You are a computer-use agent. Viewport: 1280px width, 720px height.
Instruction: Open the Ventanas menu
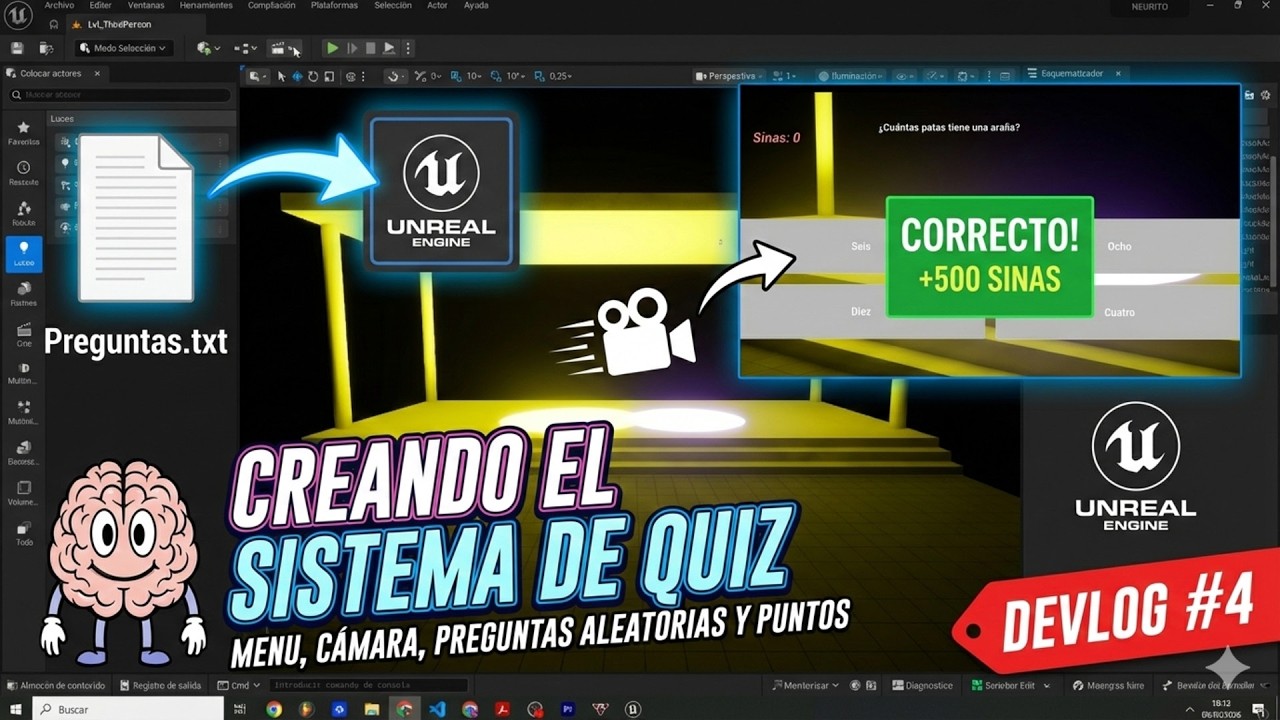point(146,5)
